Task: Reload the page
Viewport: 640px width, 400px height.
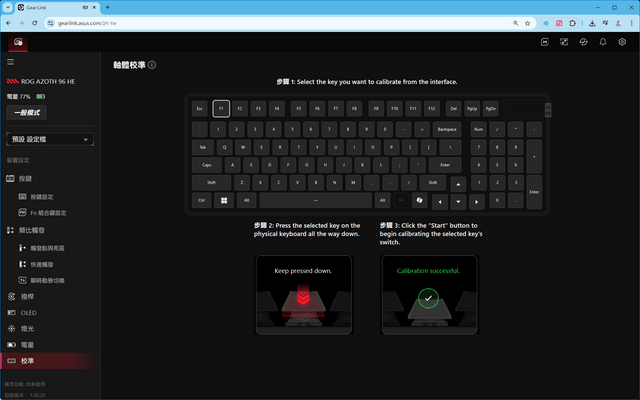Action: [x=35, y=23]
